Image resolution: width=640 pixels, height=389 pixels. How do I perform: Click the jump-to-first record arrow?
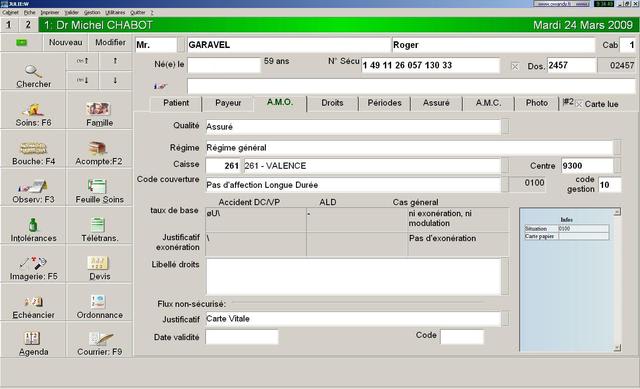(82, 61)
